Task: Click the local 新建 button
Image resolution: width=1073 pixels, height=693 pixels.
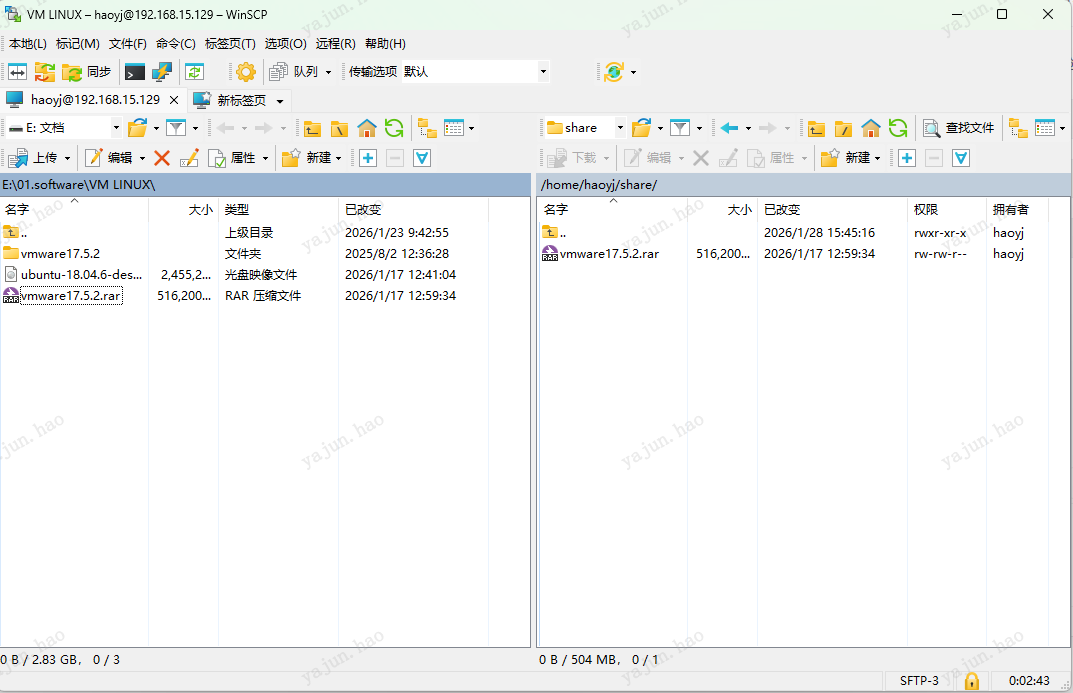Action: (x=307, y=158)
